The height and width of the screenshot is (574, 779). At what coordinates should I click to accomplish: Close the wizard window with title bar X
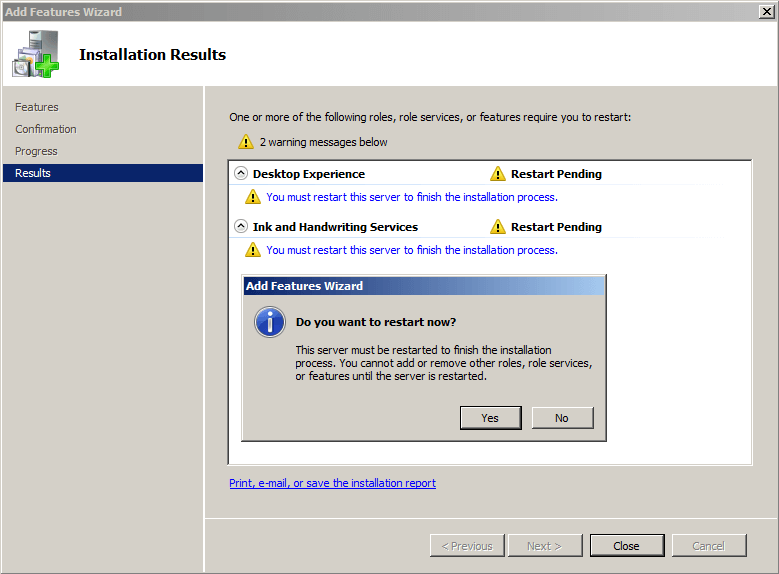click(764, 12)
